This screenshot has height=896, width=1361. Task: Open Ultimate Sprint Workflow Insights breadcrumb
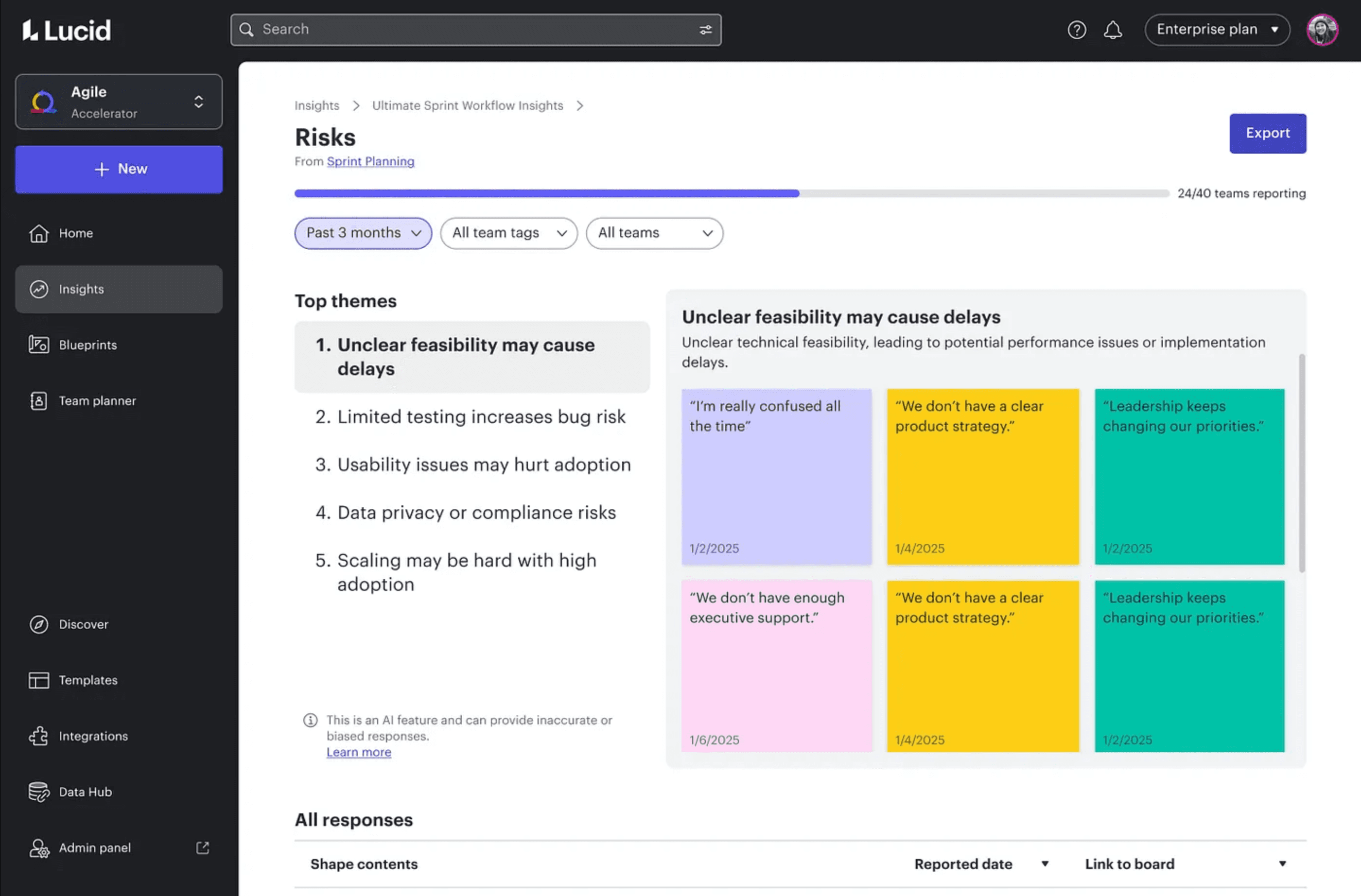tap(467, 105)
